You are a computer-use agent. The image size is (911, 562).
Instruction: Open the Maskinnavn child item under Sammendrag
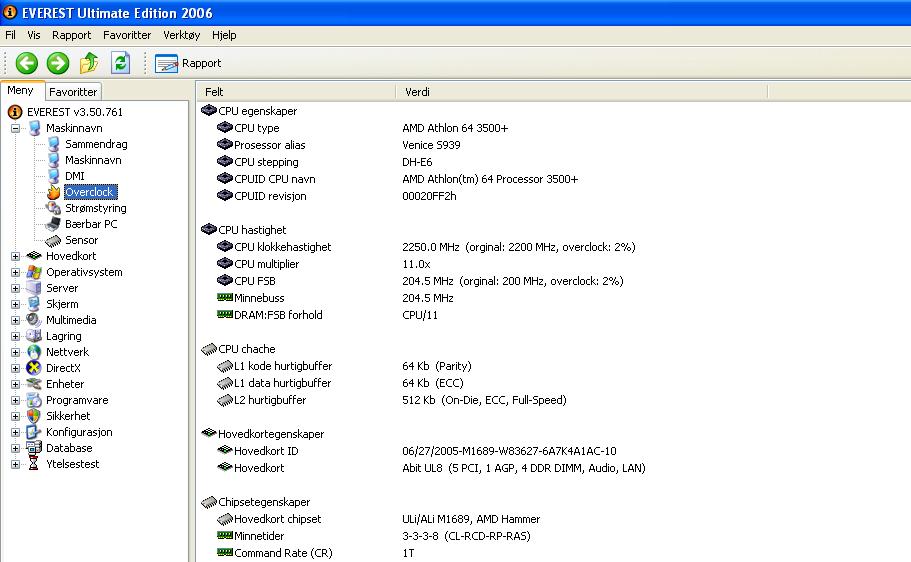point(93,160)
